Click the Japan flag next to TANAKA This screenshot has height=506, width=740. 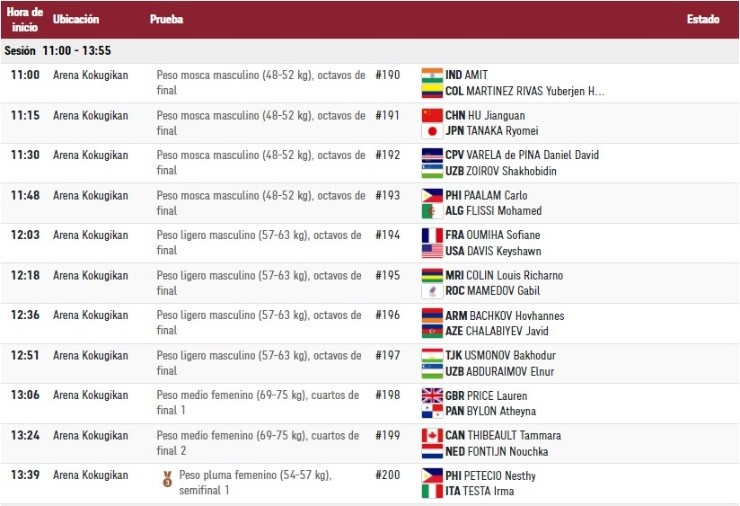[432, 131]
